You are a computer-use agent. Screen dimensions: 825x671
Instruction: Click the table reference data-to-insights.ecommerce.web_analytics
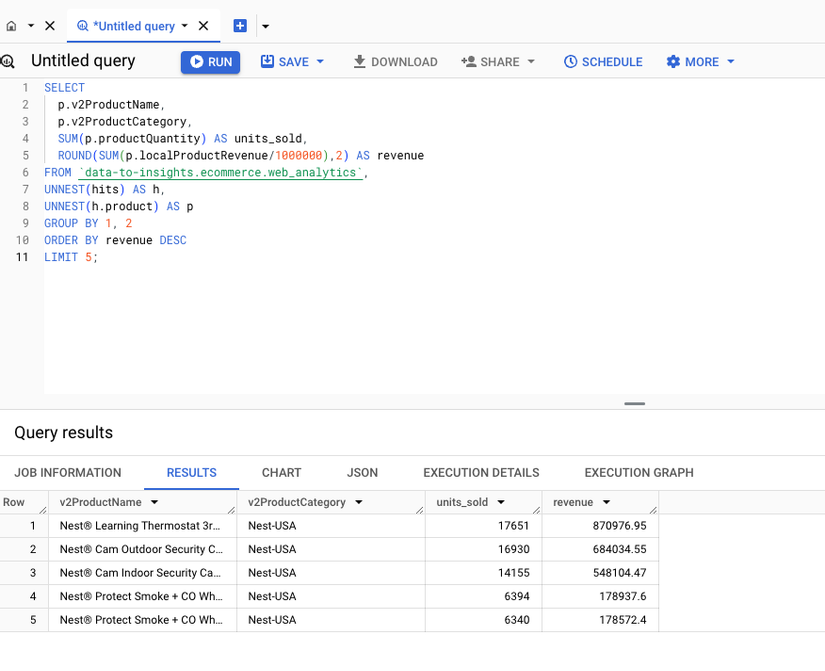tap(219, 173)
